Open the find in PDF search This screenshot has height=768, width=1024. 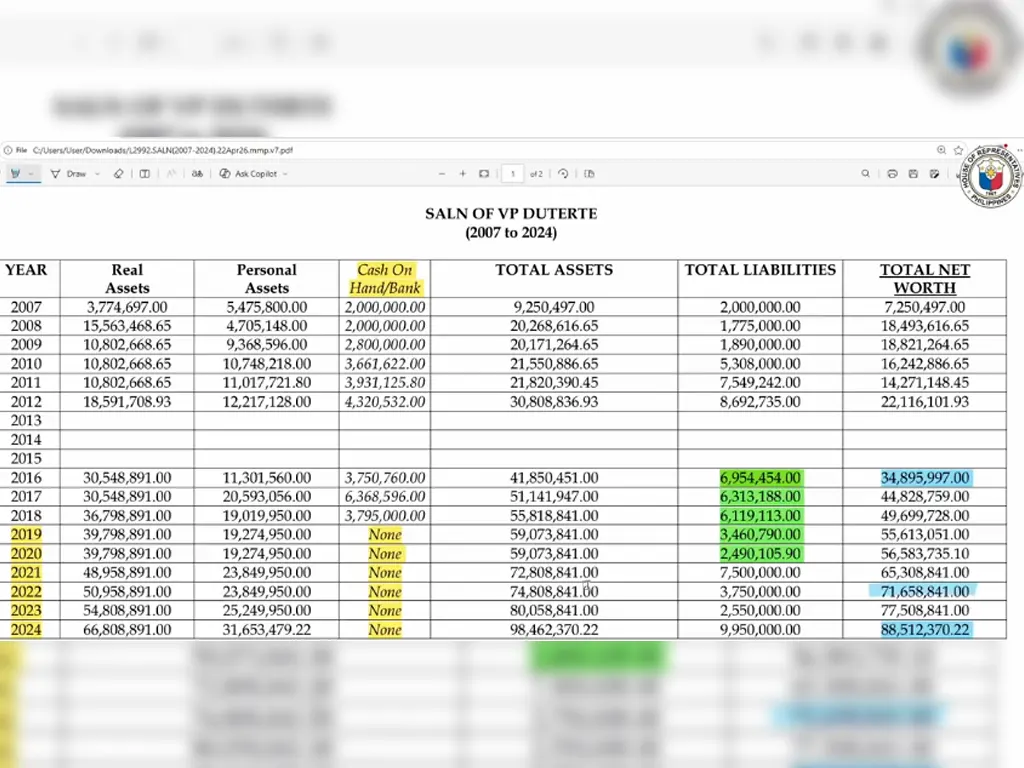pos(866,174)
